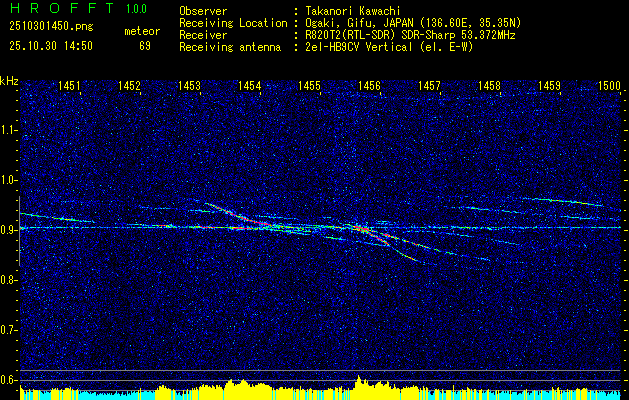Click the Observer label
The width and height of the screenshot is (629, 400).
point(203,11)
